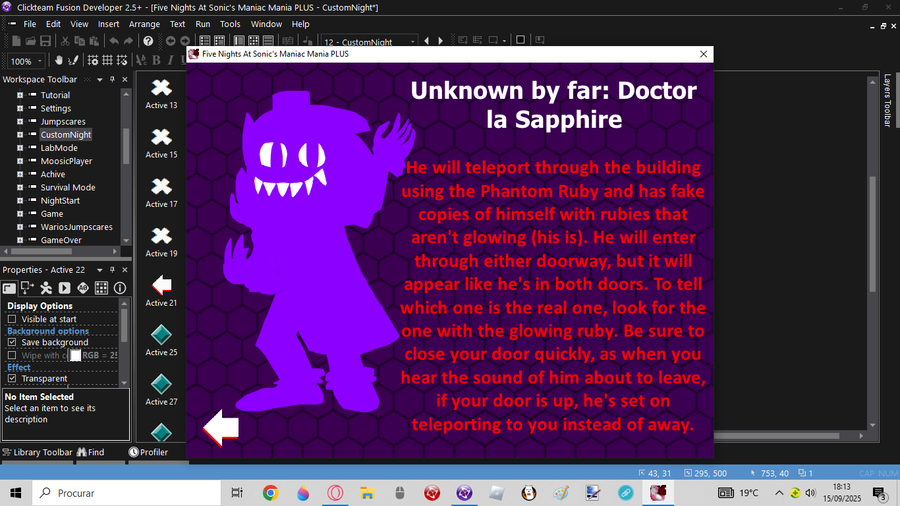
Task: Pin the Properties panel
Action: [112, 270]
